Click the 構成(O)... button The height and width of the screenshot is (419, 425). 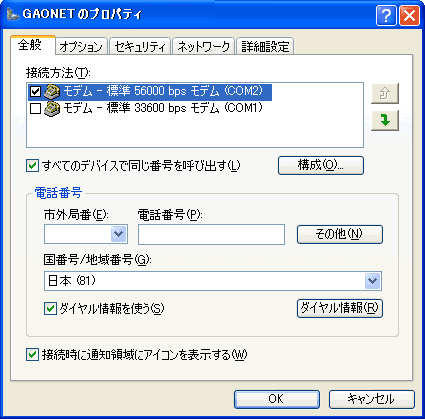click(x=321, y=165)
